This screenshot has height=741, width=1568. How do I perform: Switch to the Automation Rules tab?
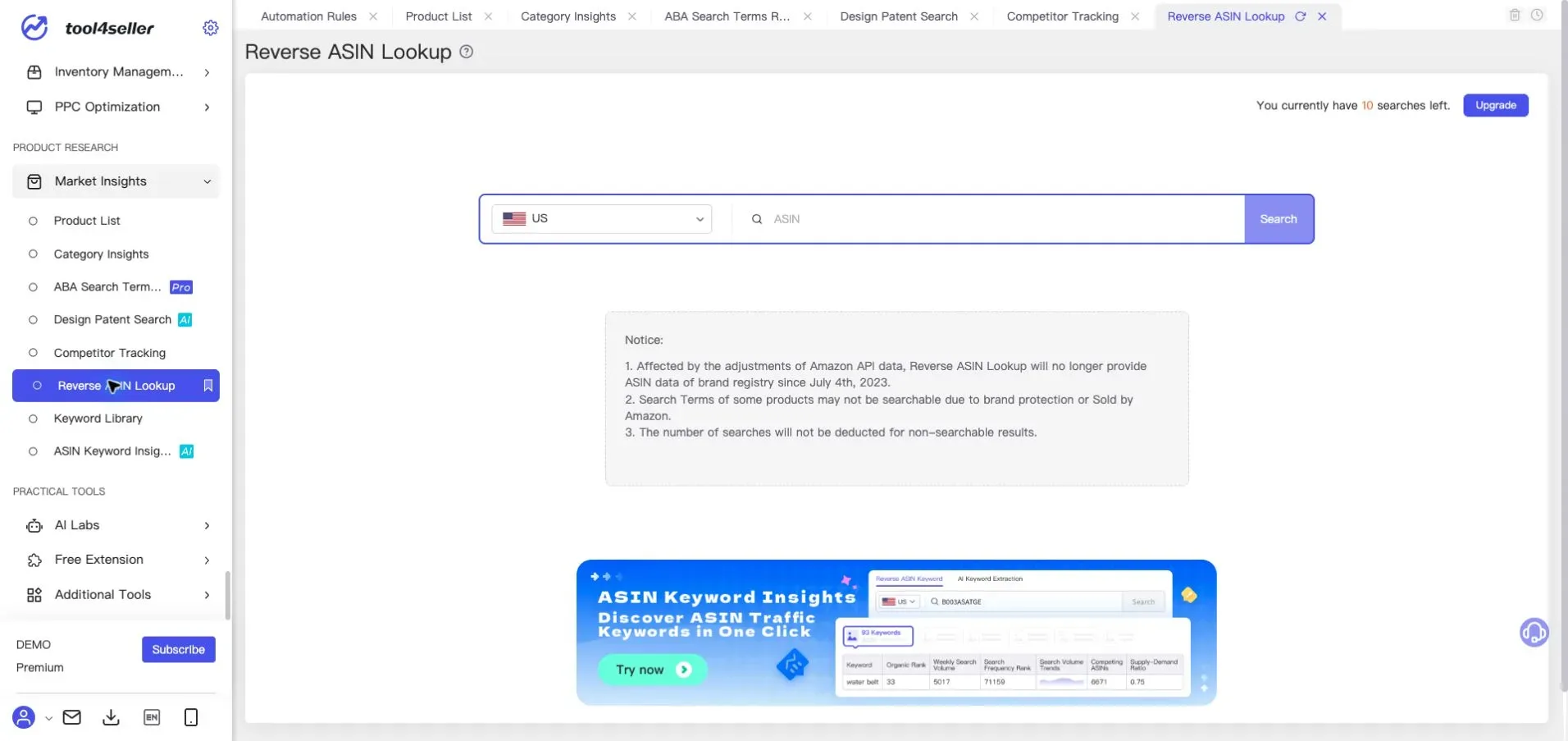308,16
